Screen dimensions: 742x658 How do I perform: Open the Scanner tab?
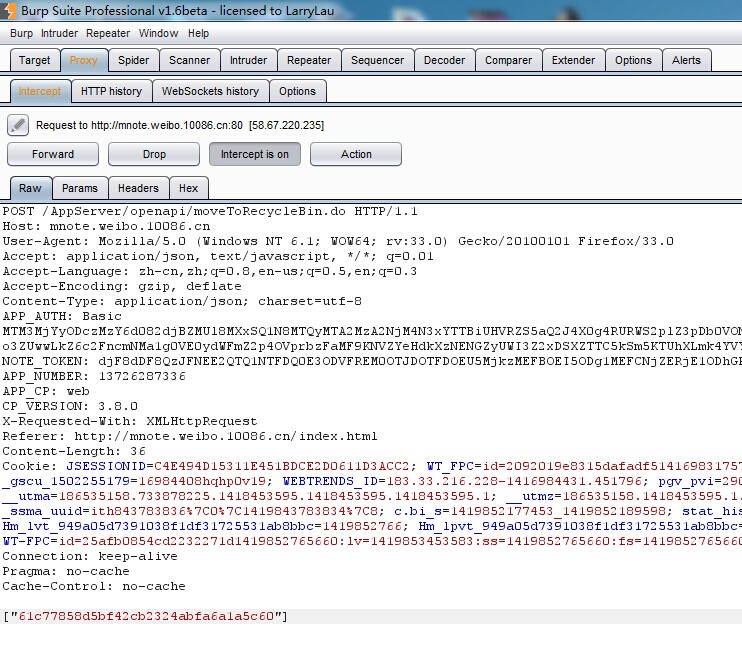coord(189,61)
